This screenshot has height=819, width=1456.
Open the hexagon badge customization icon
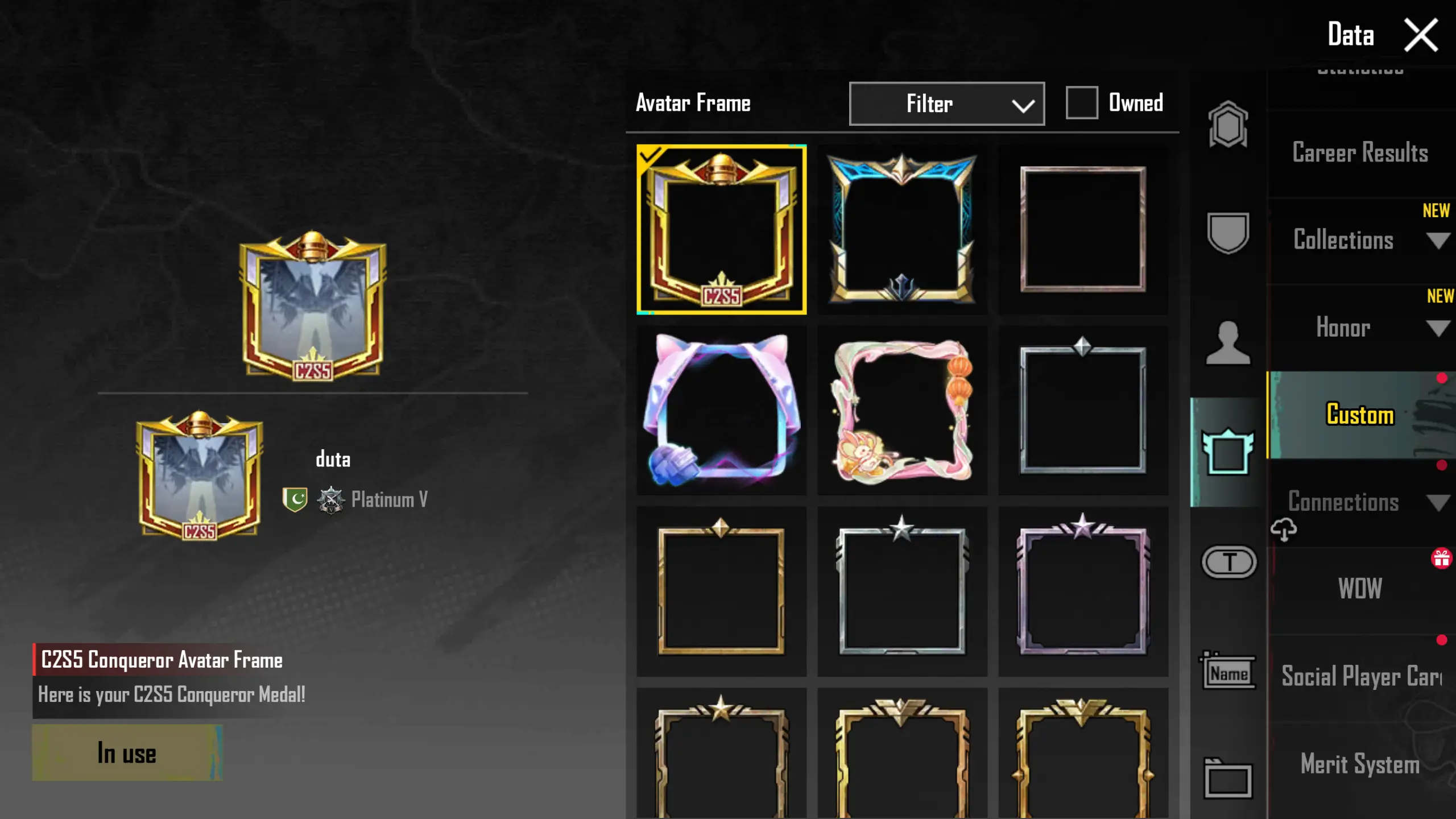1228,125
